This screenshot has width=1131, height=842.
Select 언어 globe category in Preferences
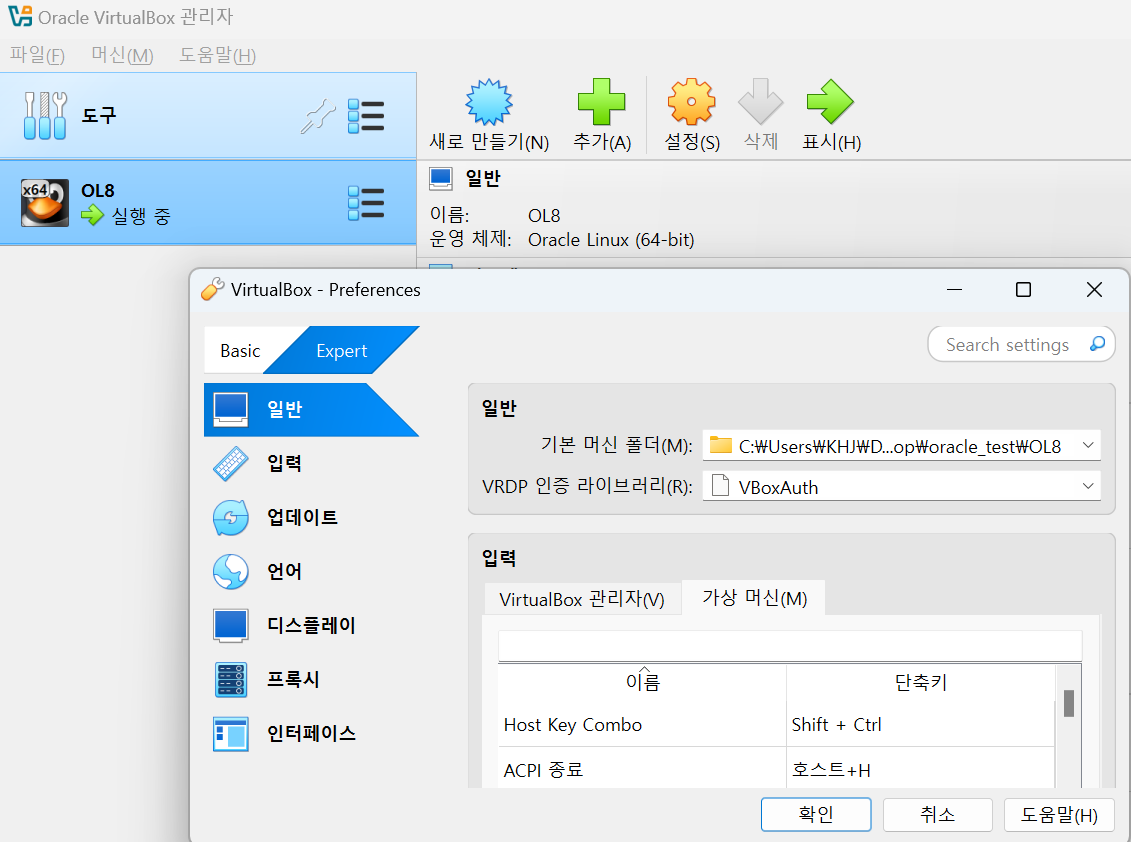(x=312, y=571)
